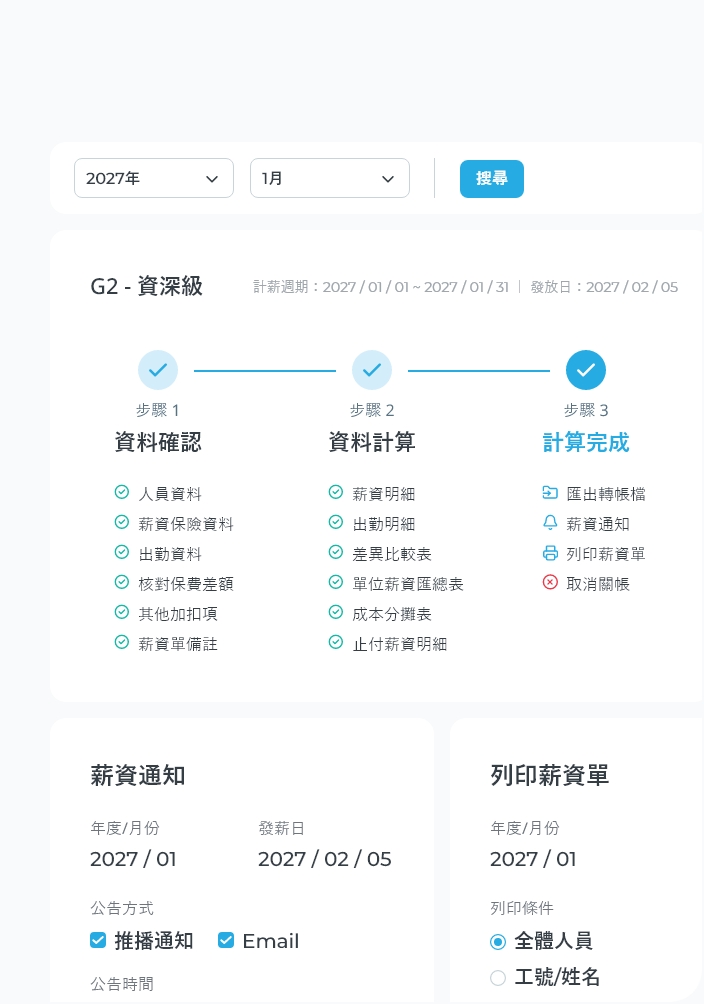
Task: Click the check icon beside 出勤資料
Action: [x=122, y=552]
